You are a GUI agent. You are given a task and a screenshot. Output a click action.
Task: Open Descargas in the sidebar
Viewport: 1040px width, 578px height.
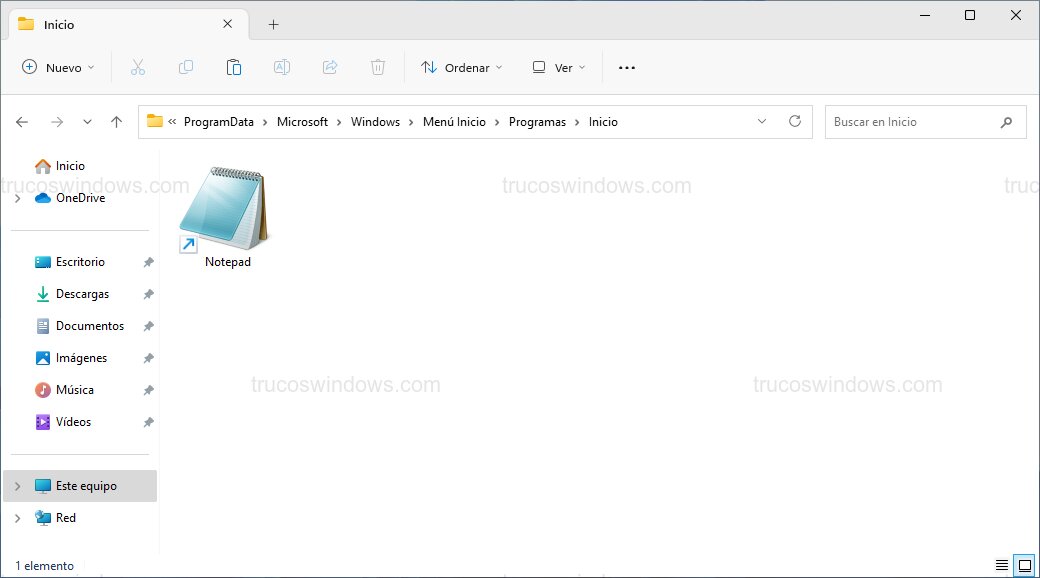click(82, 294)
